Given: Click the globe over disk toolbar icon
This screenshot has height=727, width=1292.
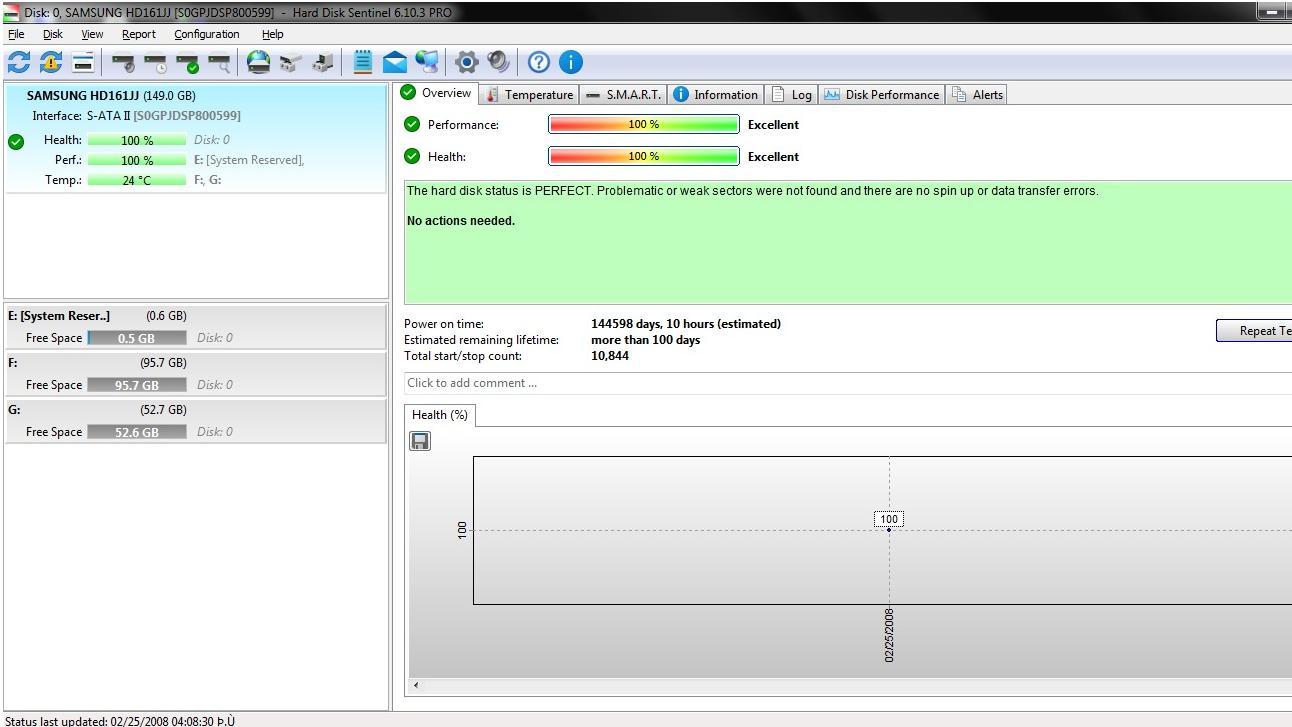Looking at the screenshot, I should pos(259,63).
